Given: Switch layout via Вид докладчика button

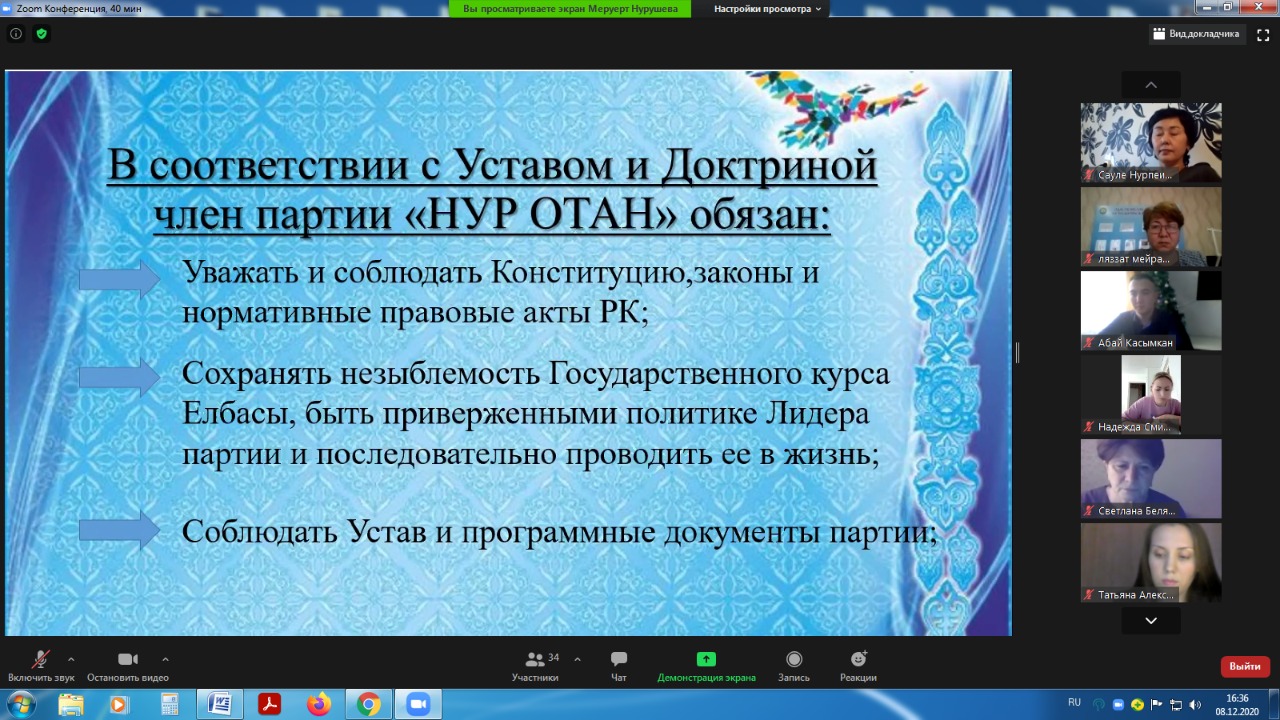Looking at the screenshot, I should [1196, 34].
